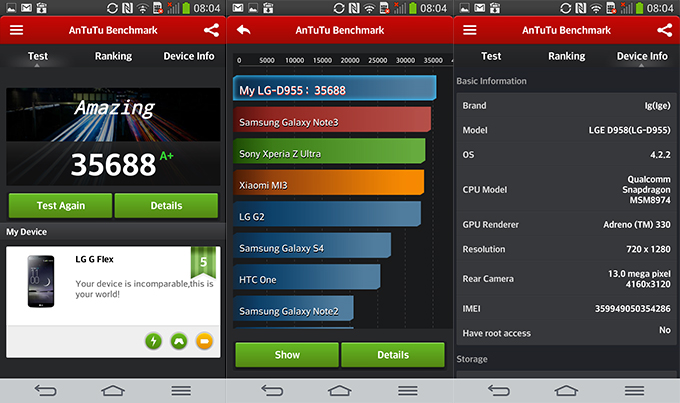Tap Have root access row
Screen dimensions: 680x403
(566, 333)
